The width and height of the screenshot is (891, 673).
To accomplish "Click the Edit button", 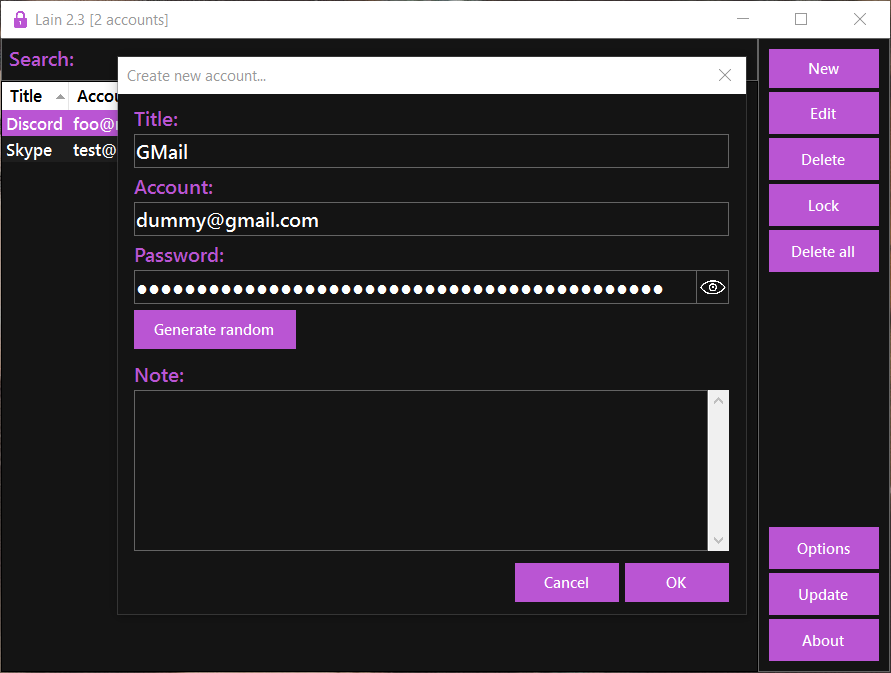I will click(823, 114).
